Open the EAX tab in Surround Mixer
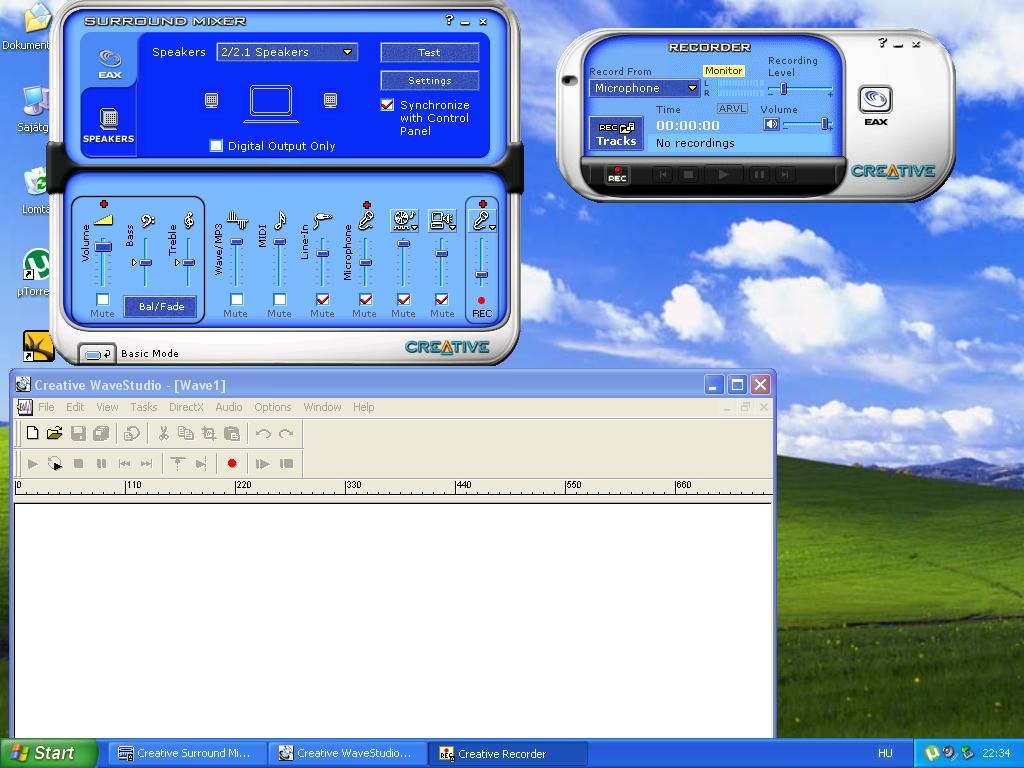Screen dimensions: 1024x768 coord(110,63)
